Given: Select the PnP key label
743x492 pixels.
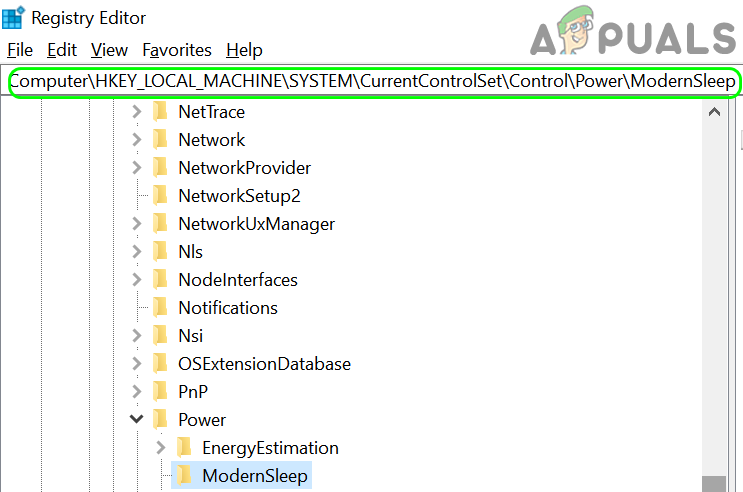Looking at the screenshot, I should coord(193,392).
